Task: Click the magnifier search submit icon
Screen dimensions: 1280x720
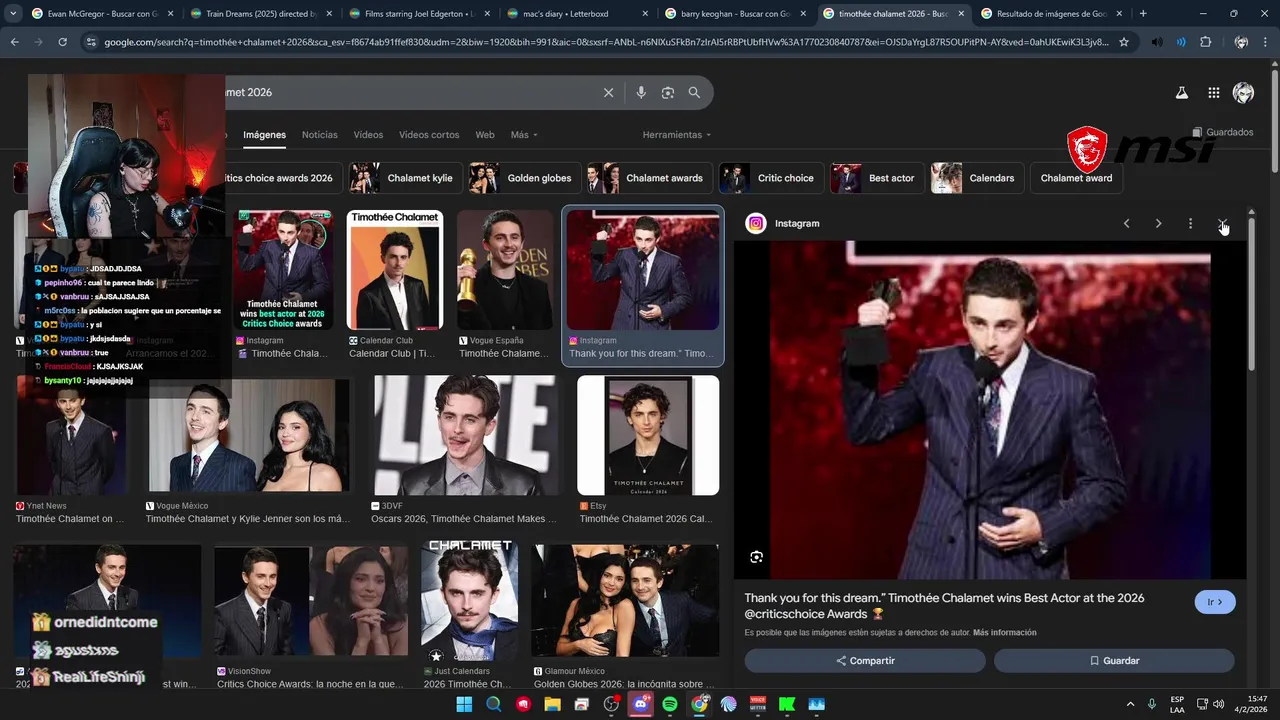Action: point(694,92)
